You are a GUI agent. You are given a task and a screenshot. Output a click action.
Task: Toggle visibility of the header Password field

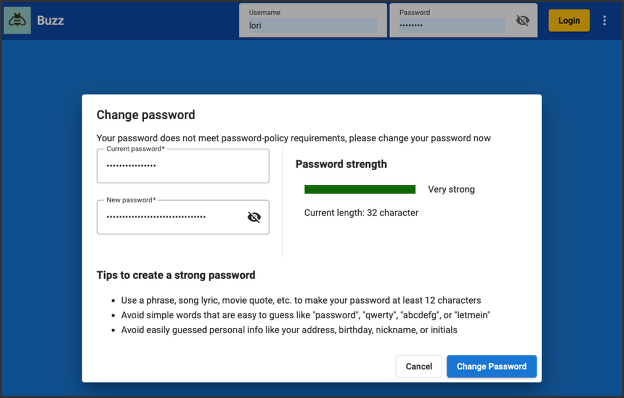(523, 20)
